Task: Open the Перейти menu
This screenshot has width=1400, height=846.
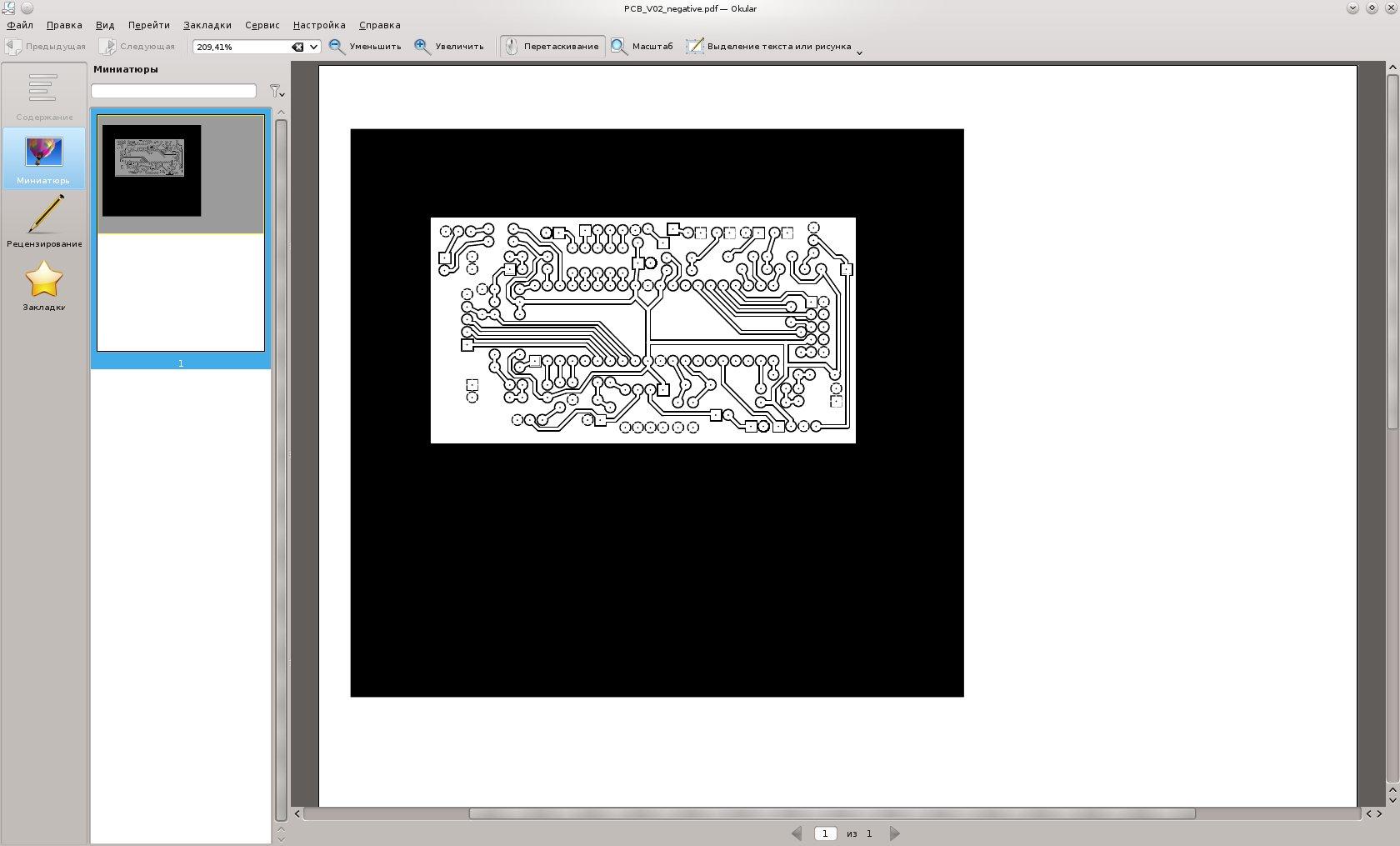Action: click(149, 25)
